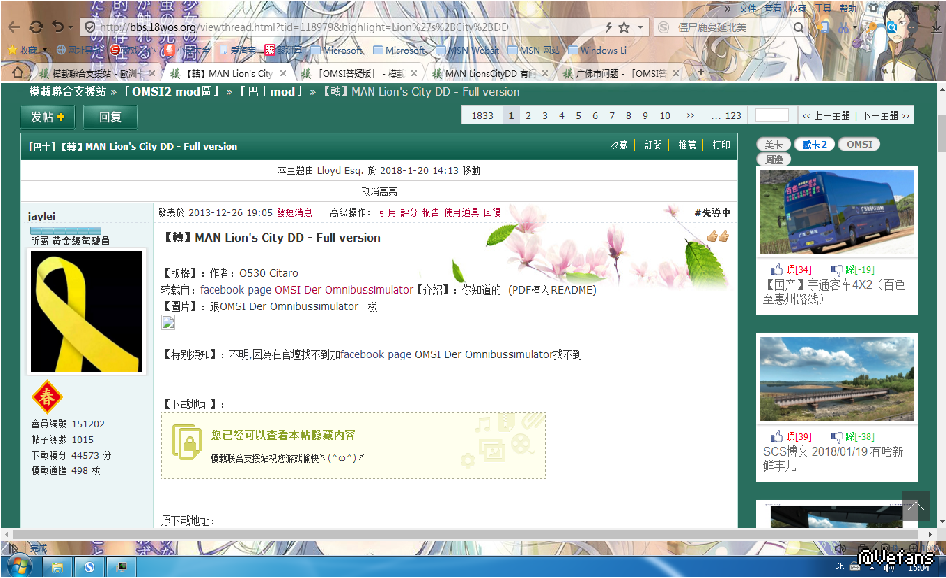Click the blue-highlighted '欧卡2' tag pill
Screen dimensions: 946x578
(x=814, y=144)
